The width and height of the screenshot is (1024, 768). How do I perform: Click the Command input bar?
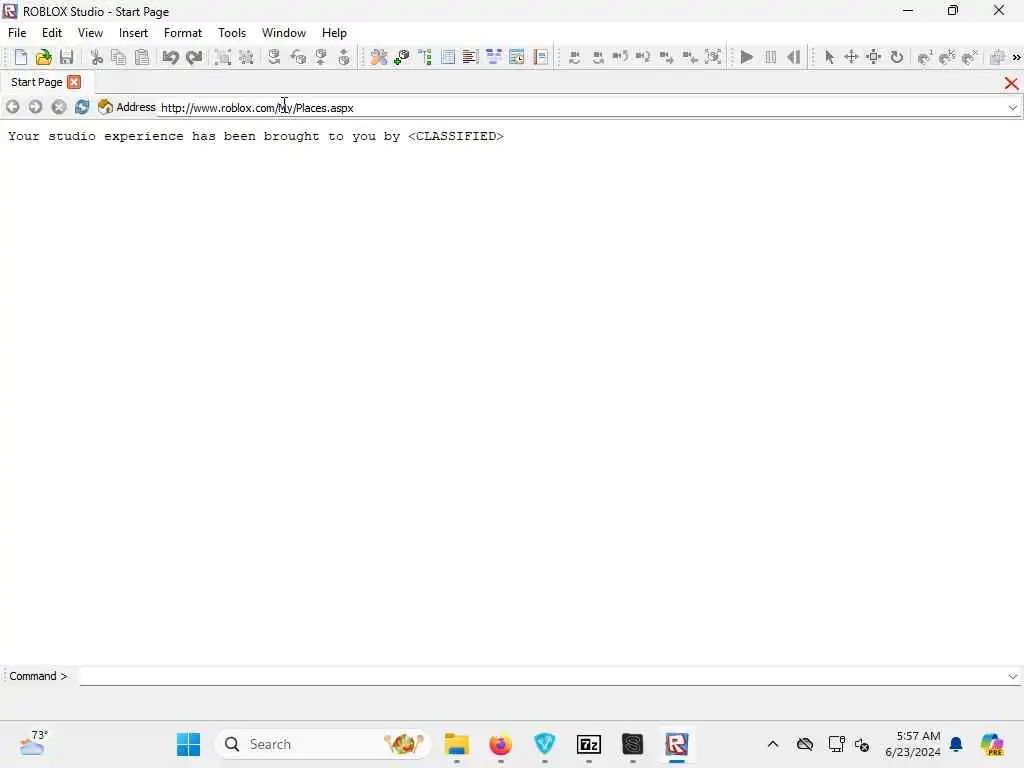[x=542, y=677]
